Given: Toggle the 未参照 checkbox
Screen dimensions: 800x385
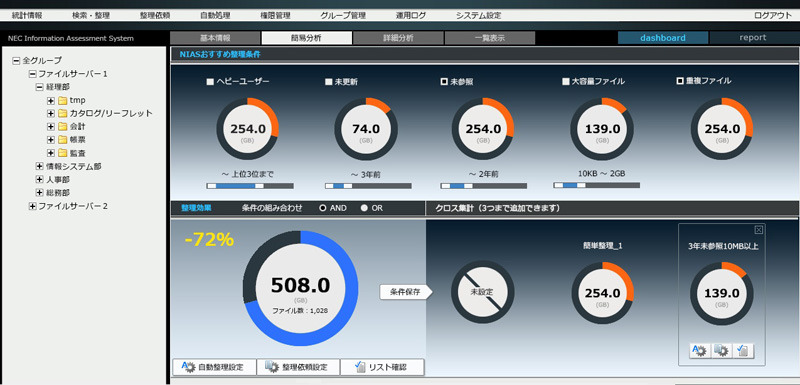Looking at the screenshot, I should (444, 82).
